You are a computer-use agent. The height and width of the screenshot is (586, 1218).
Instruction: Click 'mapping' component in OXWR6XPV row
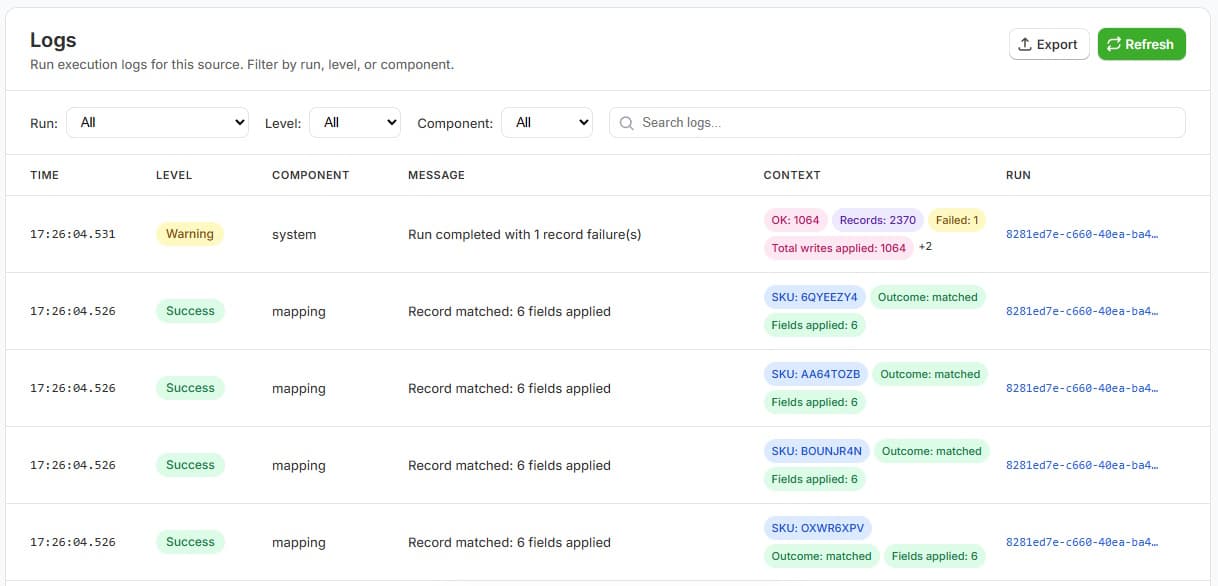coord(299,542)
